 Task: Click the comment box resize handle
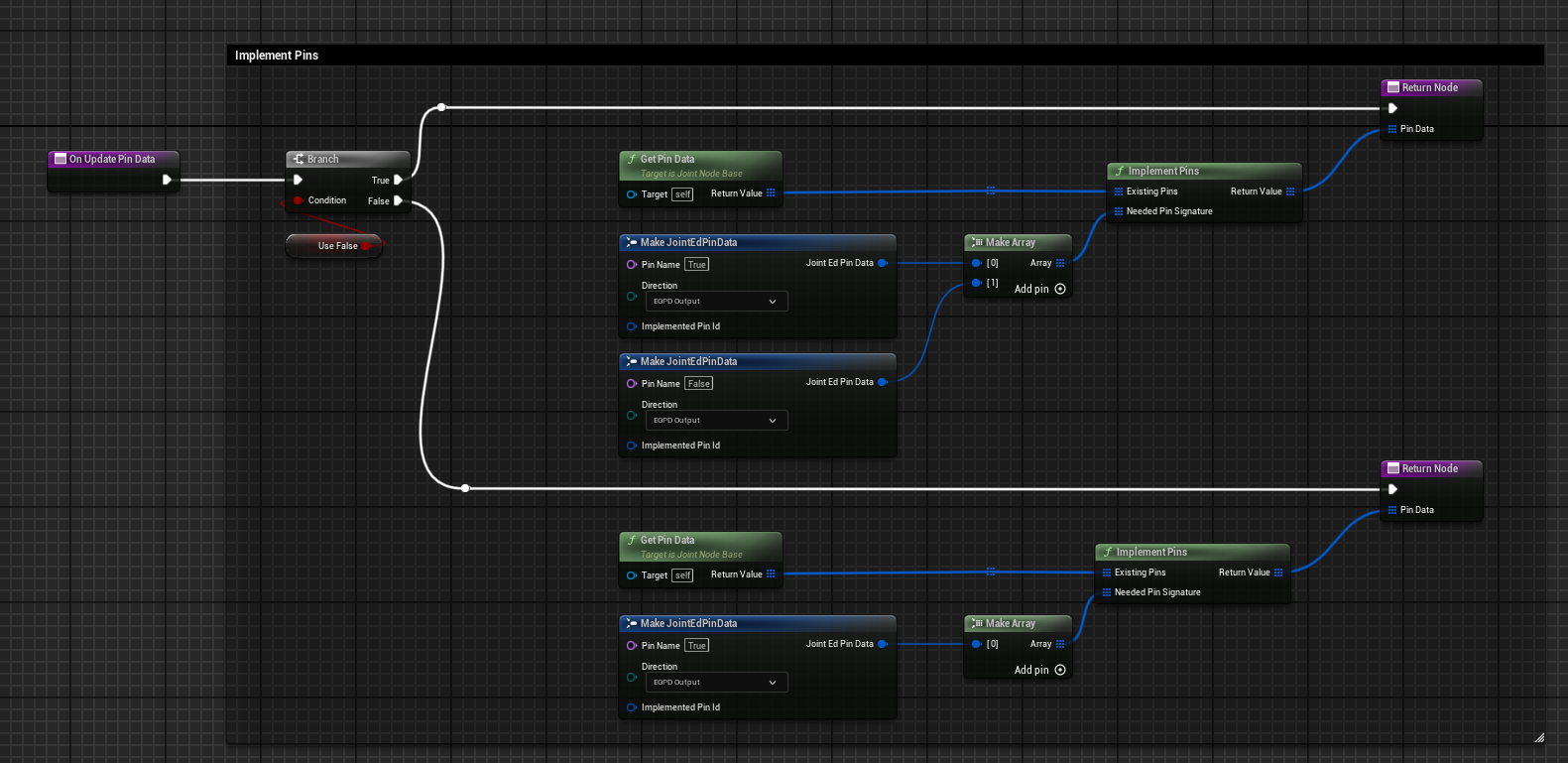coord(1538,737)
